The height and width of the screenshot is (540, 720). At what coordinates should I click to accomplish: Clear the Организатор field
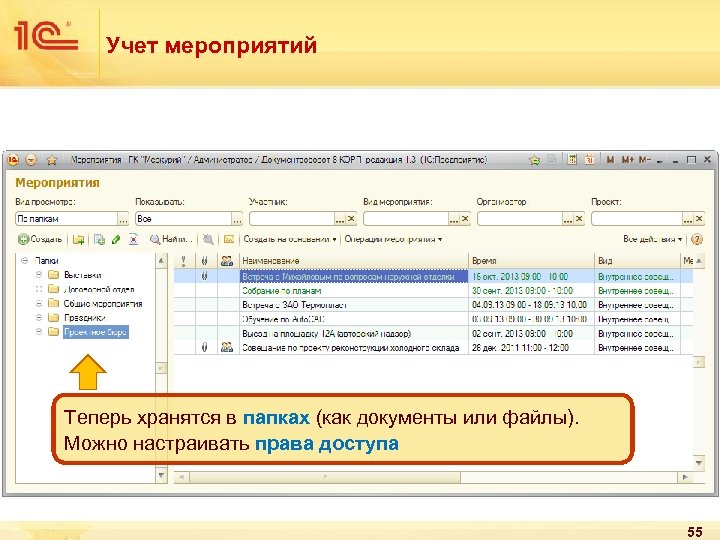click(x=579, y=219)
